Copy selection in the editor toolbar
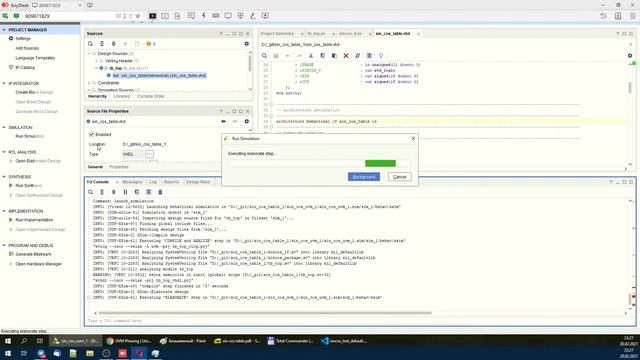640x360 pixels. pyautogui.click(x=322, y=56)
